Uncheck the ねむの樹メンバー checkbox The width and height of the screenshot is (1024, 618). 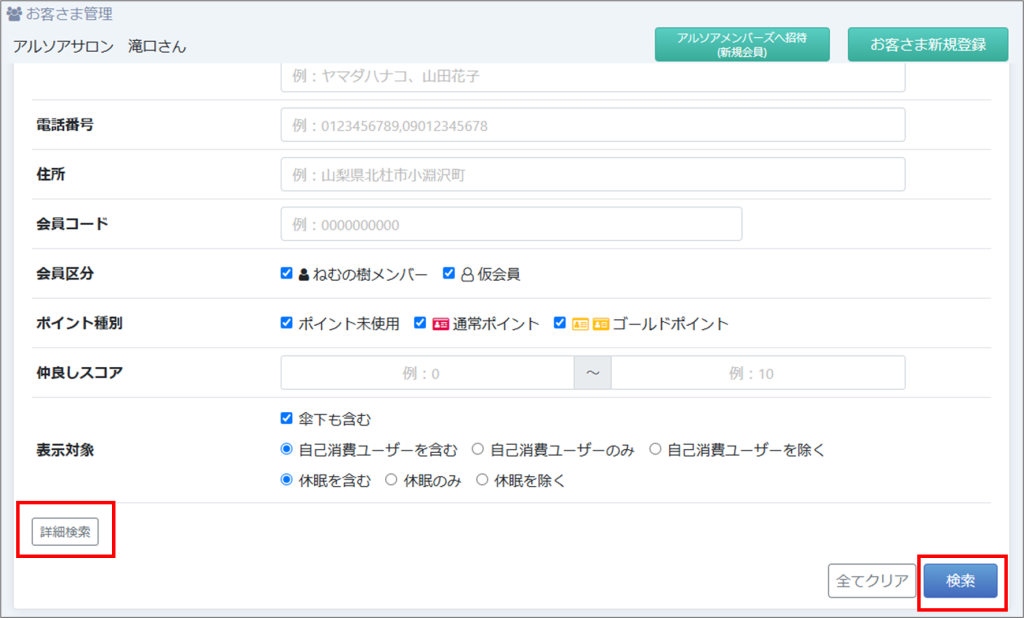point(288,274)
